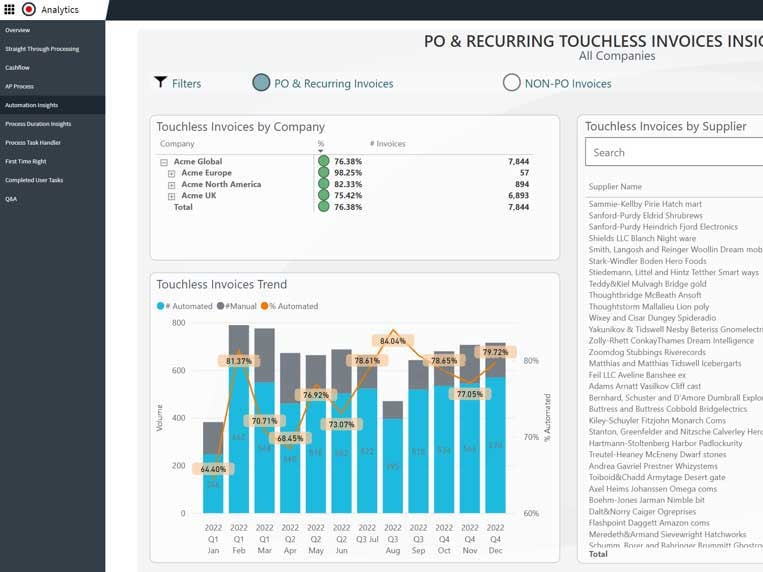Collapse the Acme Global tree row
This screenshot has width=763, height=572.
pos(164,162)
